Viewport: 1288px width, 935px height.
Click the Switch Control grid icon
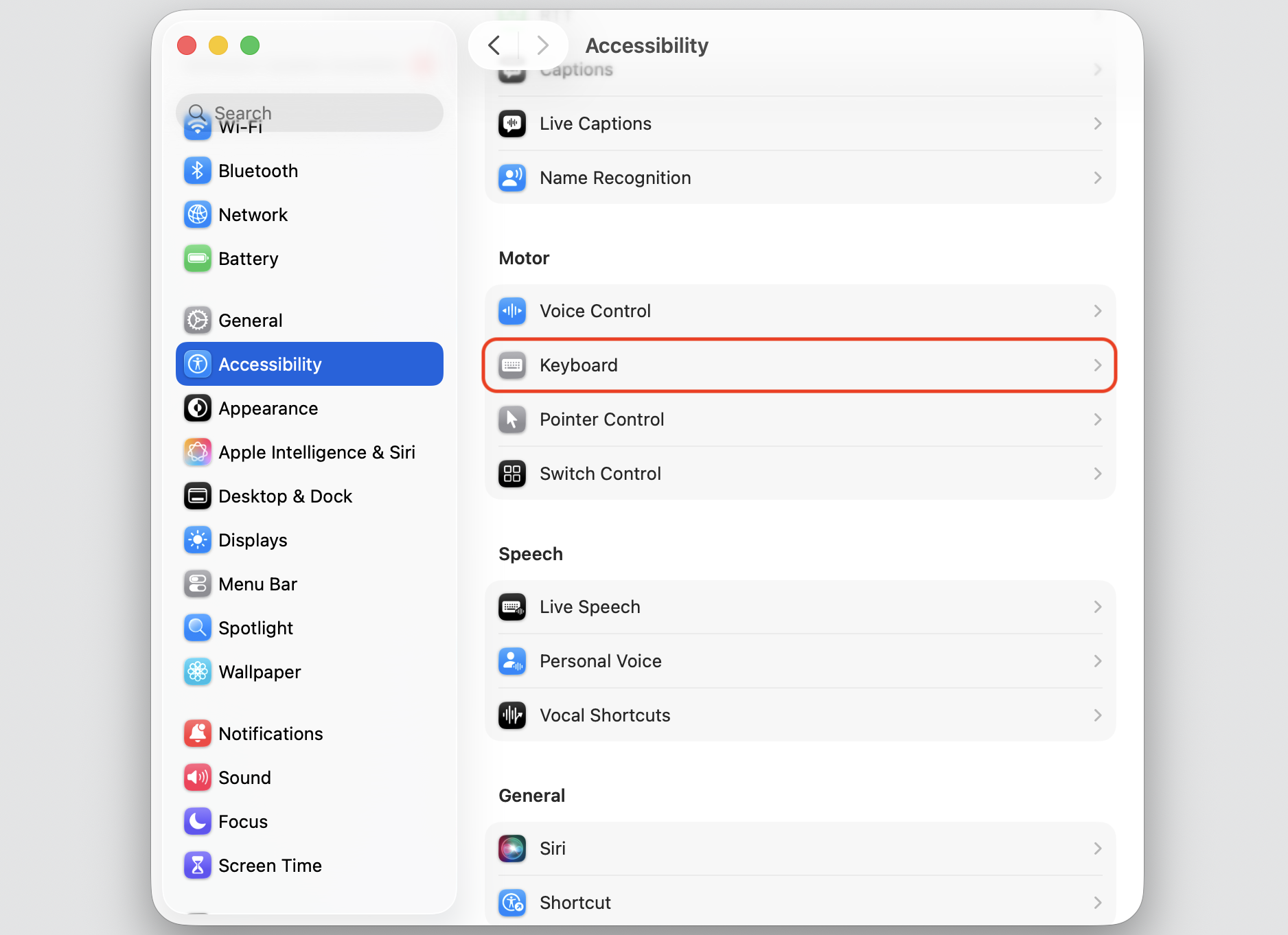point(512,474)
